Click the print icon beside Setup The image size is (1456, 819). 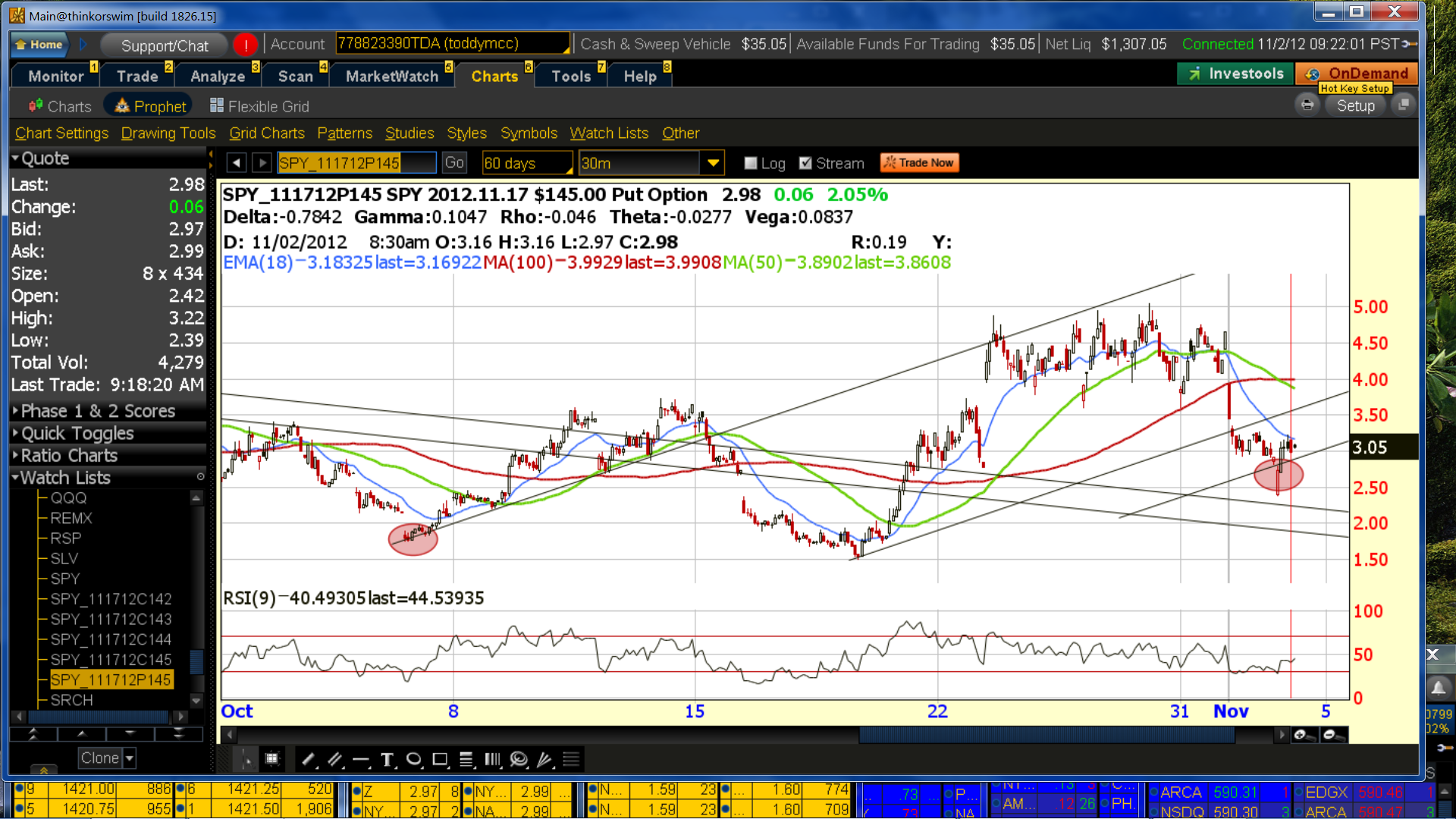click(x=1307, y=105)
